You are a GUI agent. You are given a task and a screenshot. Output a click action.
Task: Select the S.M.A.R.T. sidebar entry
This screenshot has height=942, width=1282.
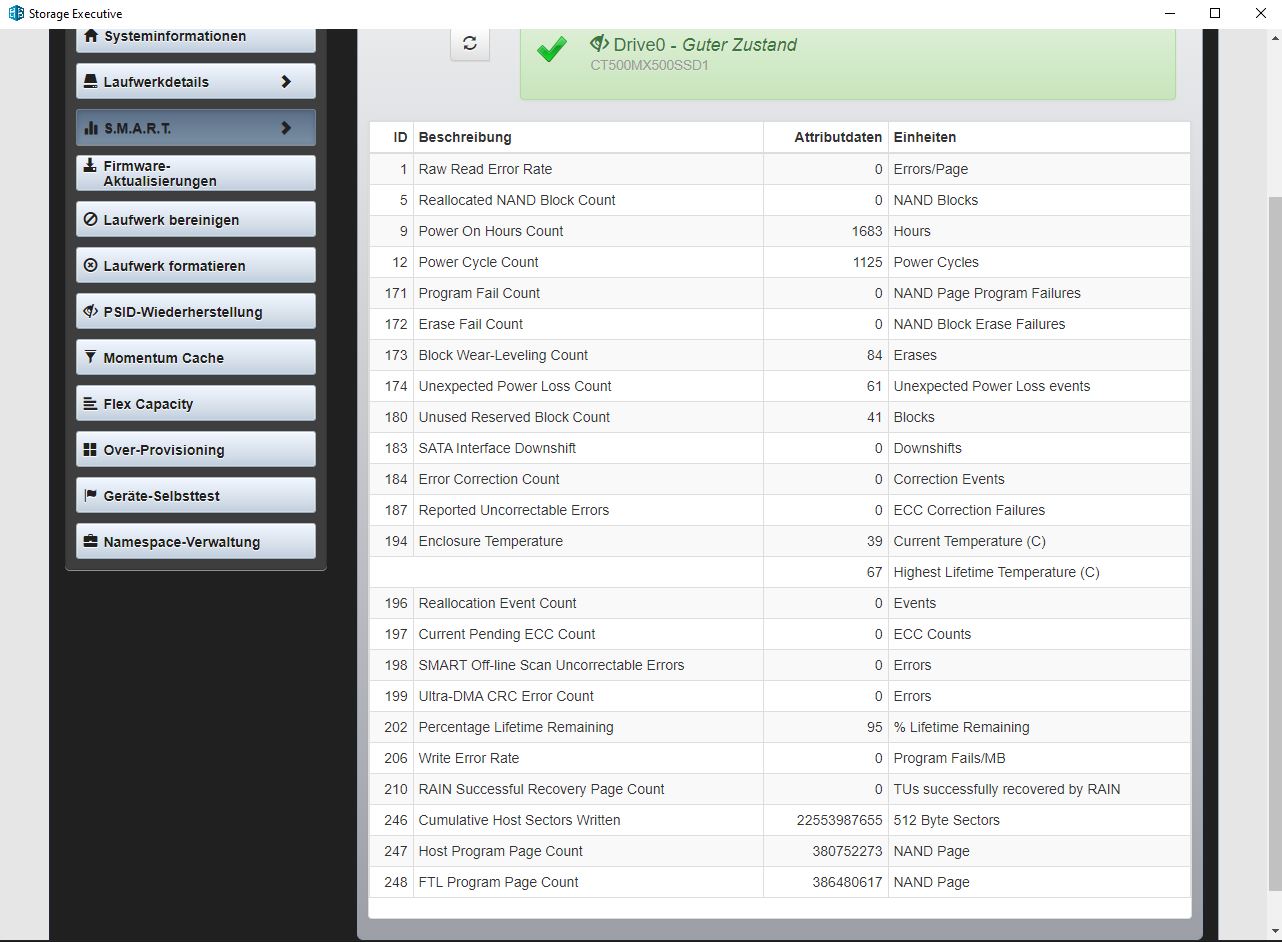196,128
